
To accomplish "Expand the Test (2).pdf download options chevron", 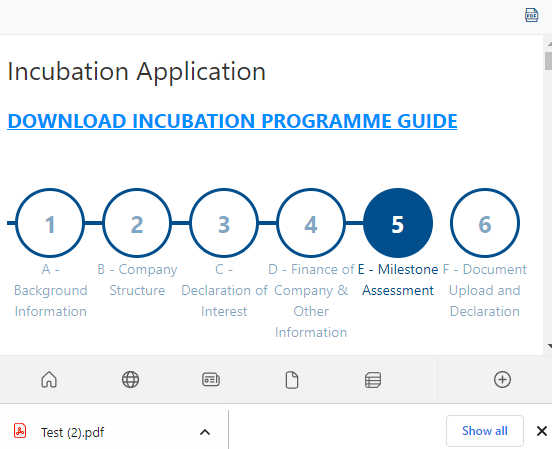I will pos(205,432).
